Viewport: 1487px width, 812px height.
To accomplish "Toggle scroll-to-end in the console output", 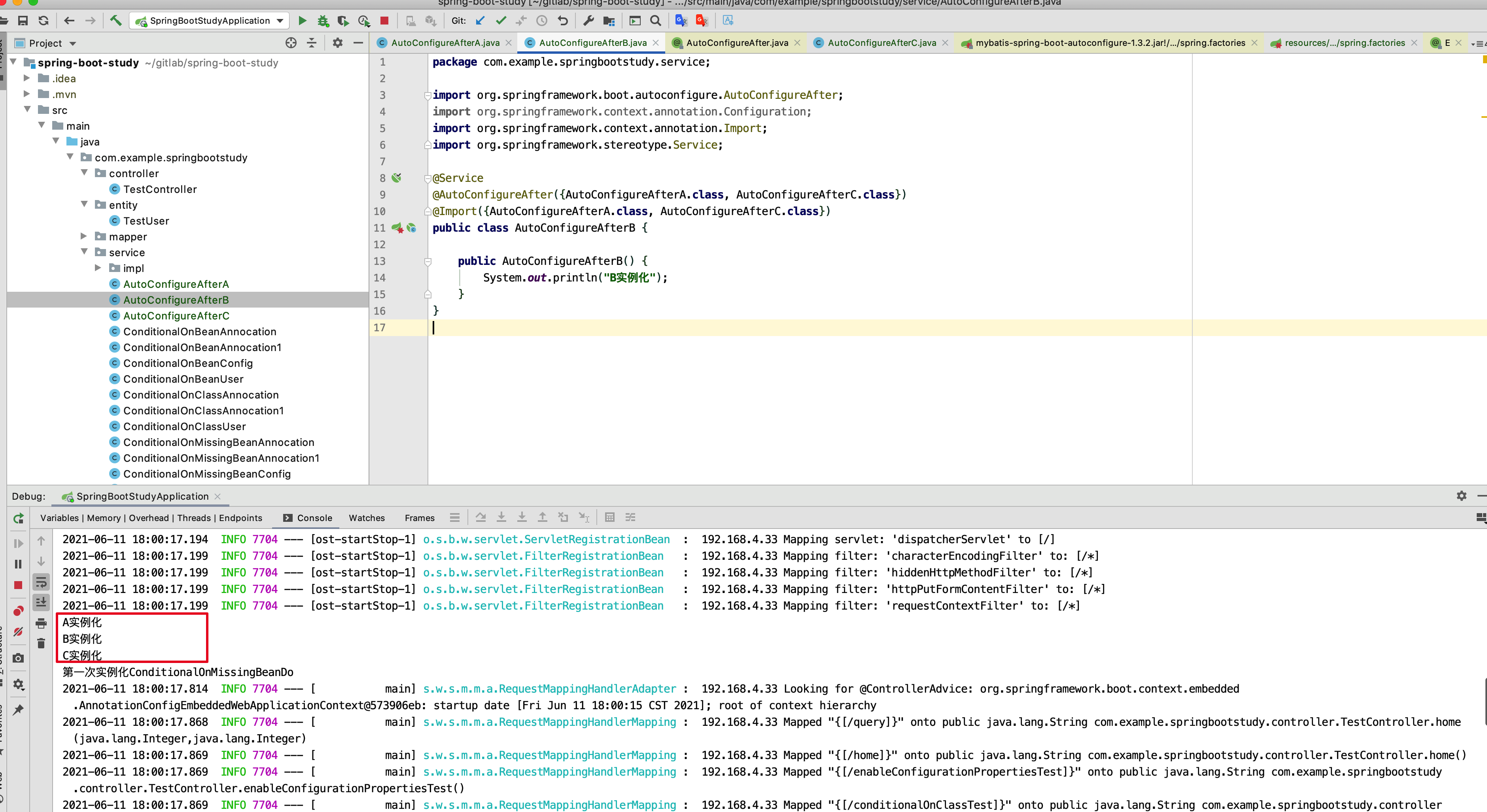I will click(41, 602).
